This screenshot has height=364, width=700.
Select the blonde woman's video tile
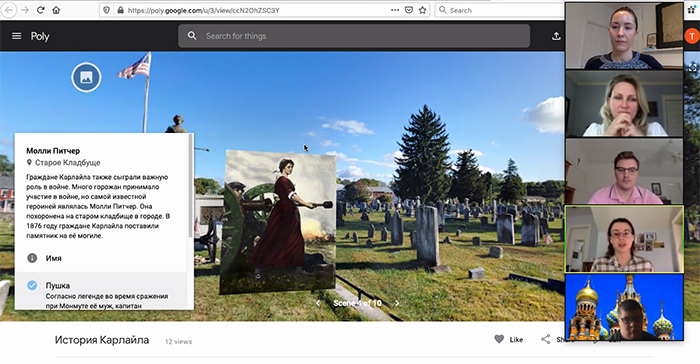pos(624,104)
